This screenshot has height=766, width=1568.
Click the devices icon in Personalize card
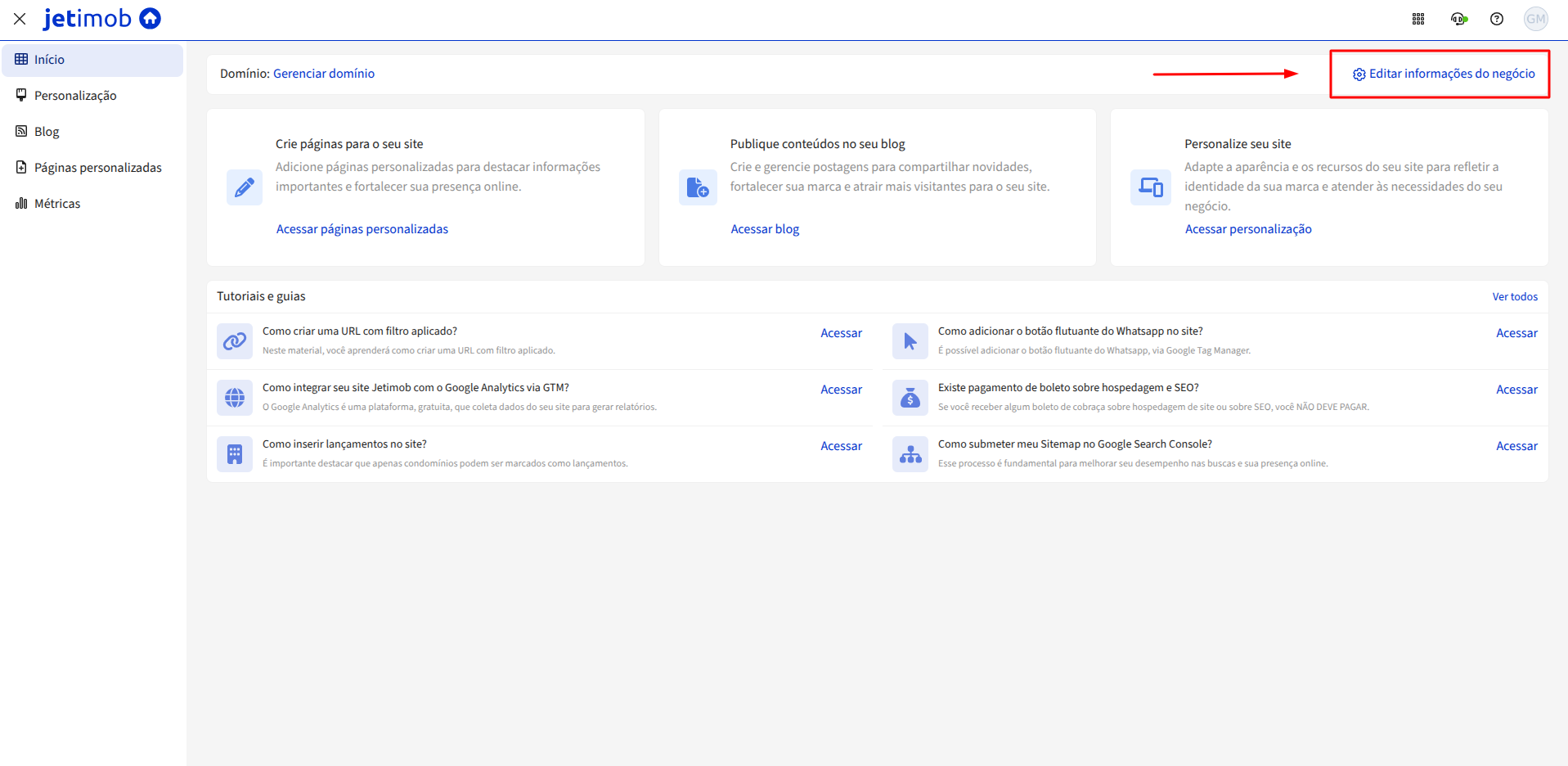[1151, 187]
